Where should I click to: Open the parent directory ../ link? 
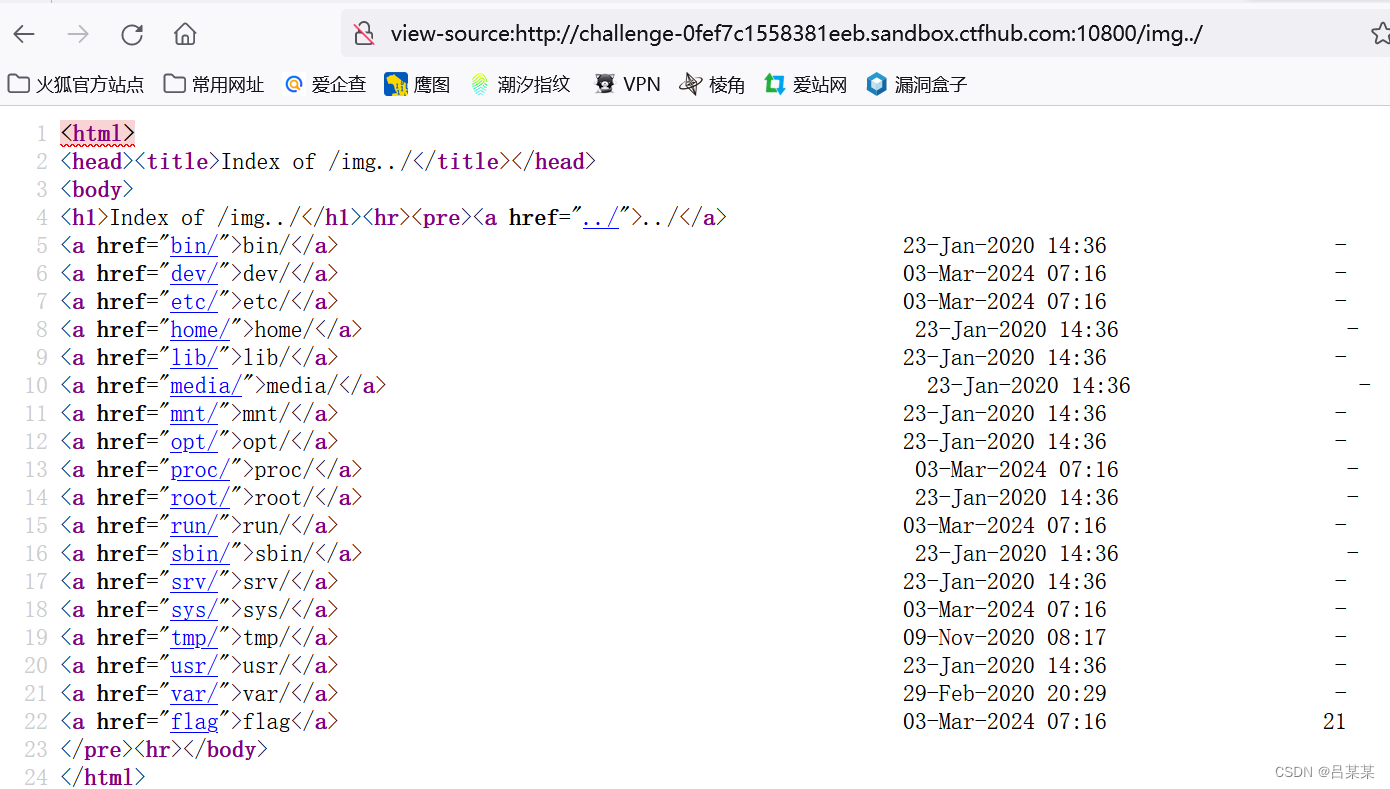point(600,217)
